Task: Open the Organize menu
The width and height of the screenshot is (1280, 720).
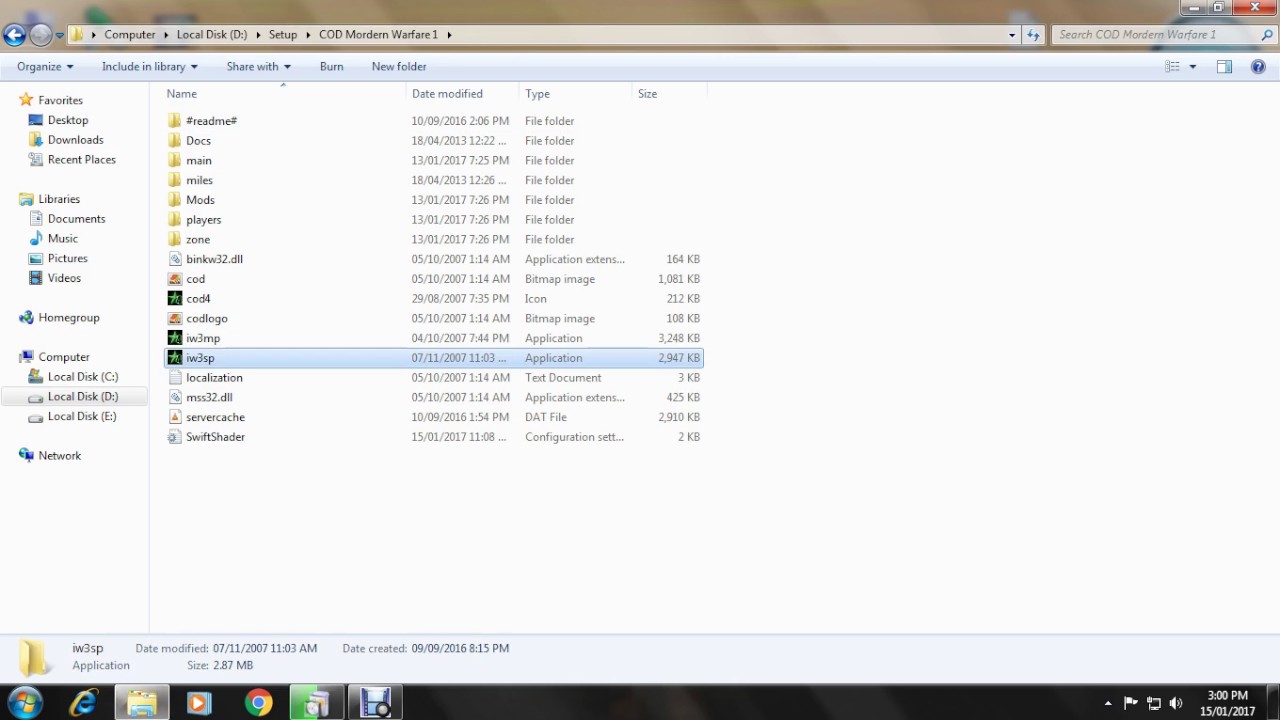Action: [45, 66]
